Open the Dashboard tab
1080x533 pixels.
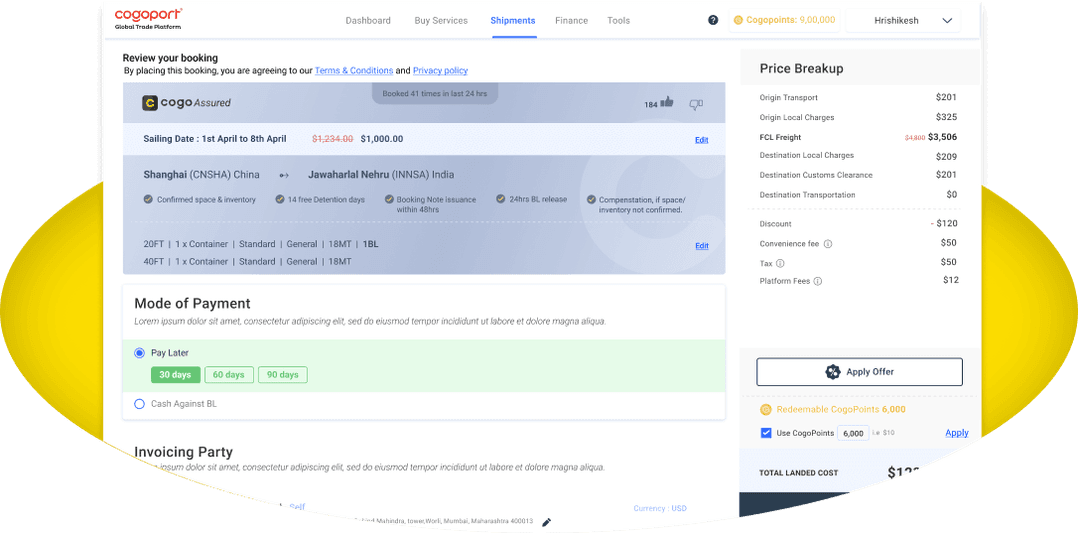tap(368, 21)
